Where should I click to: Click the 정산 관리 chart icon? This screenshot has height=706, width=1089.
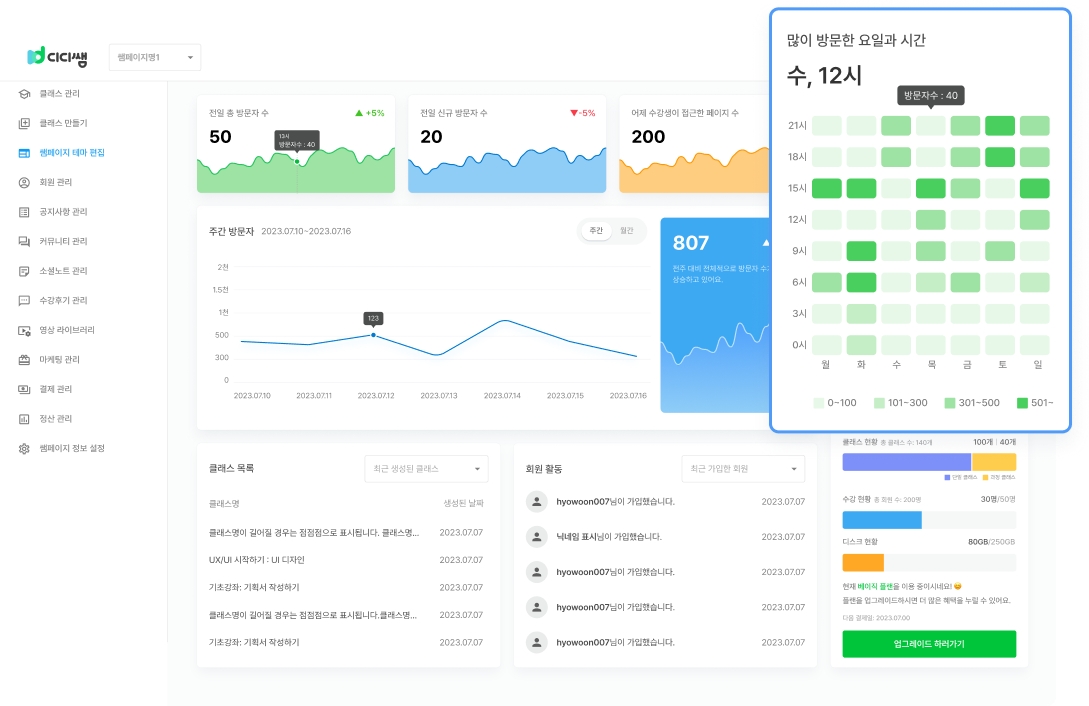tap(24, 419)
